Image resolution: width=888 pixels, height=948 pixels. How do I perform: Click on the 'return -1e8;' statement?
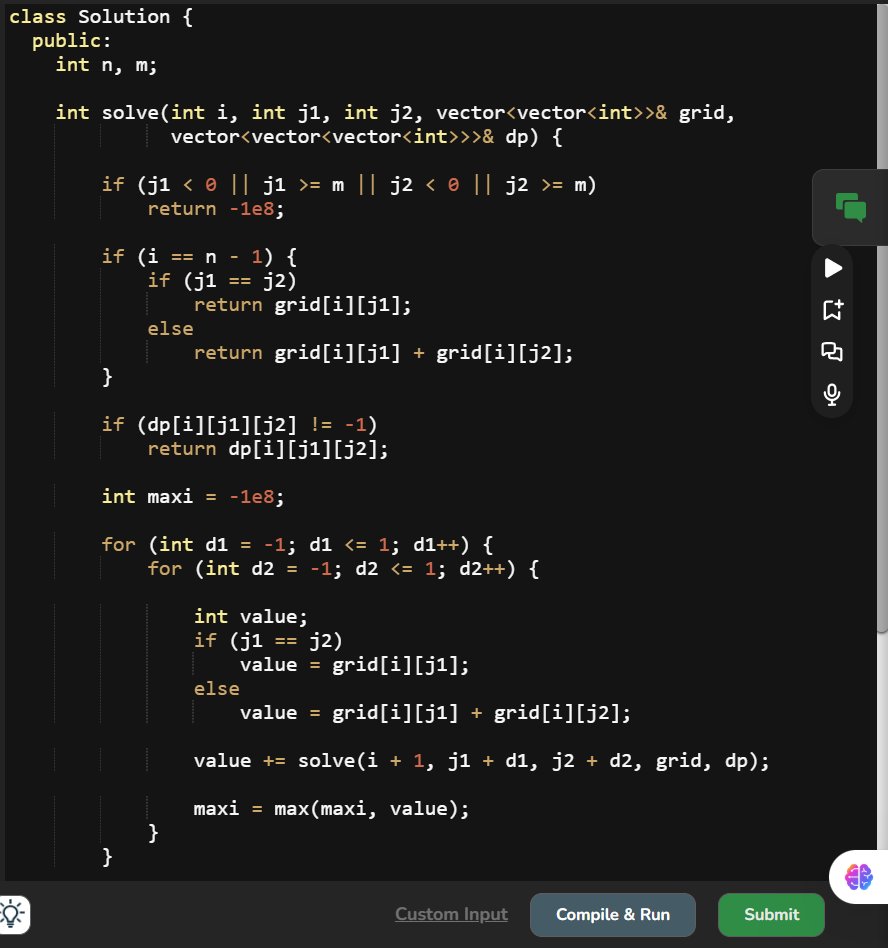click(216, 209)
